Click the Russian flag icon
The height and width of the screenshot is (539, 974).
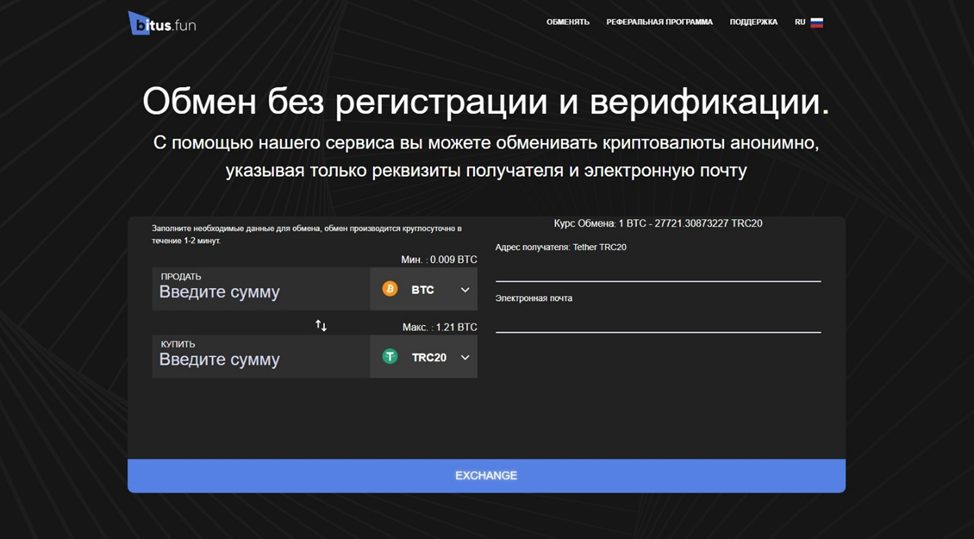tap(817, 22)
